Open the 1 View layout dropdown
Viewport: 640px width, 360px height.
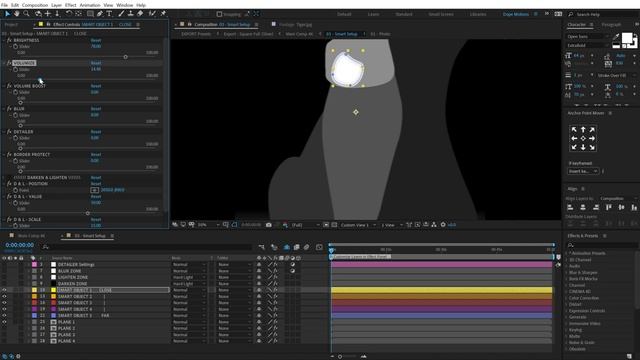(x=392, y=225)
